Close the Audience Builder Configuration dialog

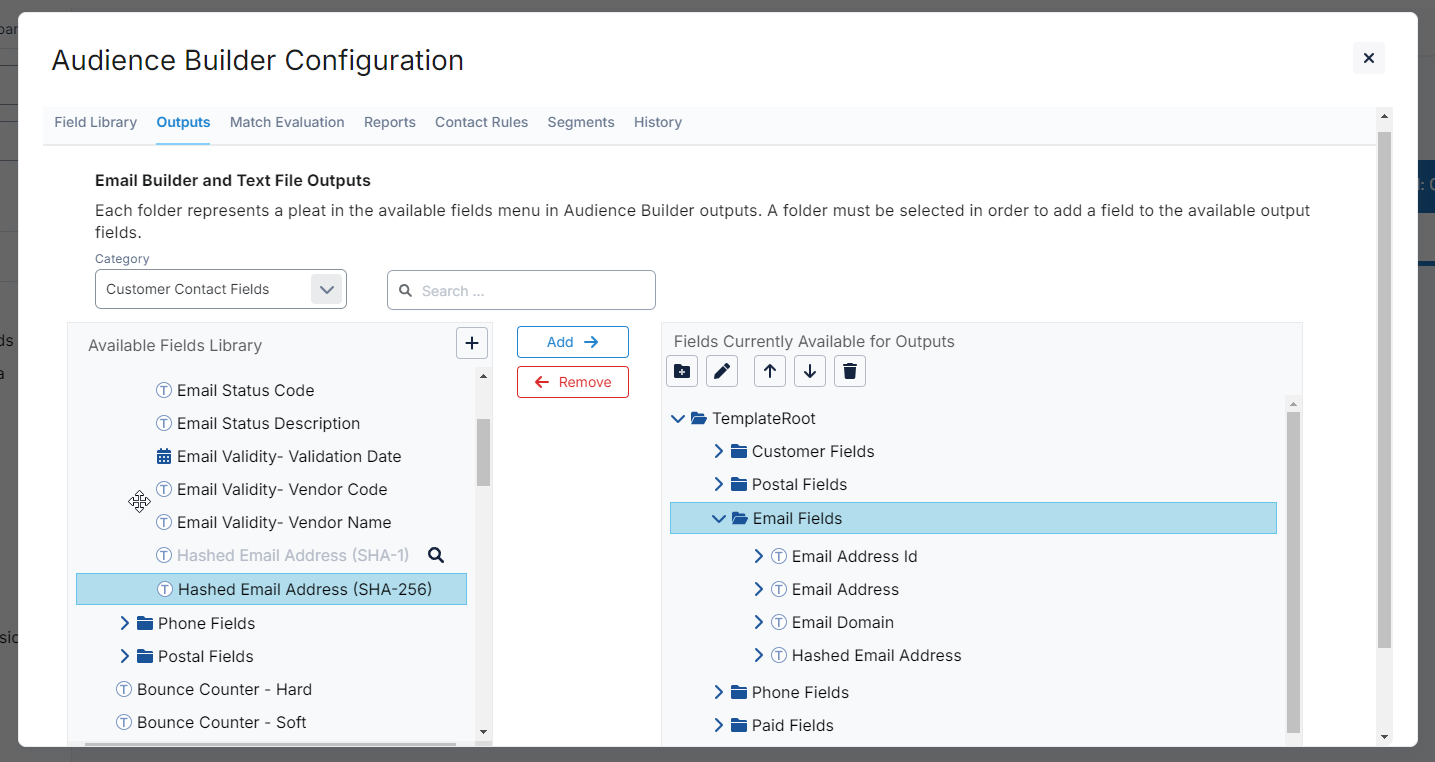(1369, 58)
